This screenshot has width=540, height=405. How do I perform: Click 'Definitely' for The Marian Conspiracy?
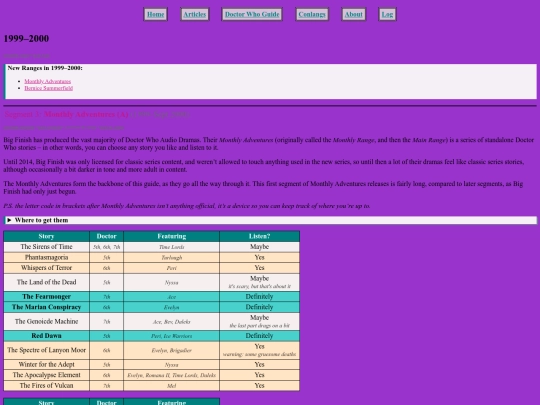pyautogui.click(x=259, y=307)
